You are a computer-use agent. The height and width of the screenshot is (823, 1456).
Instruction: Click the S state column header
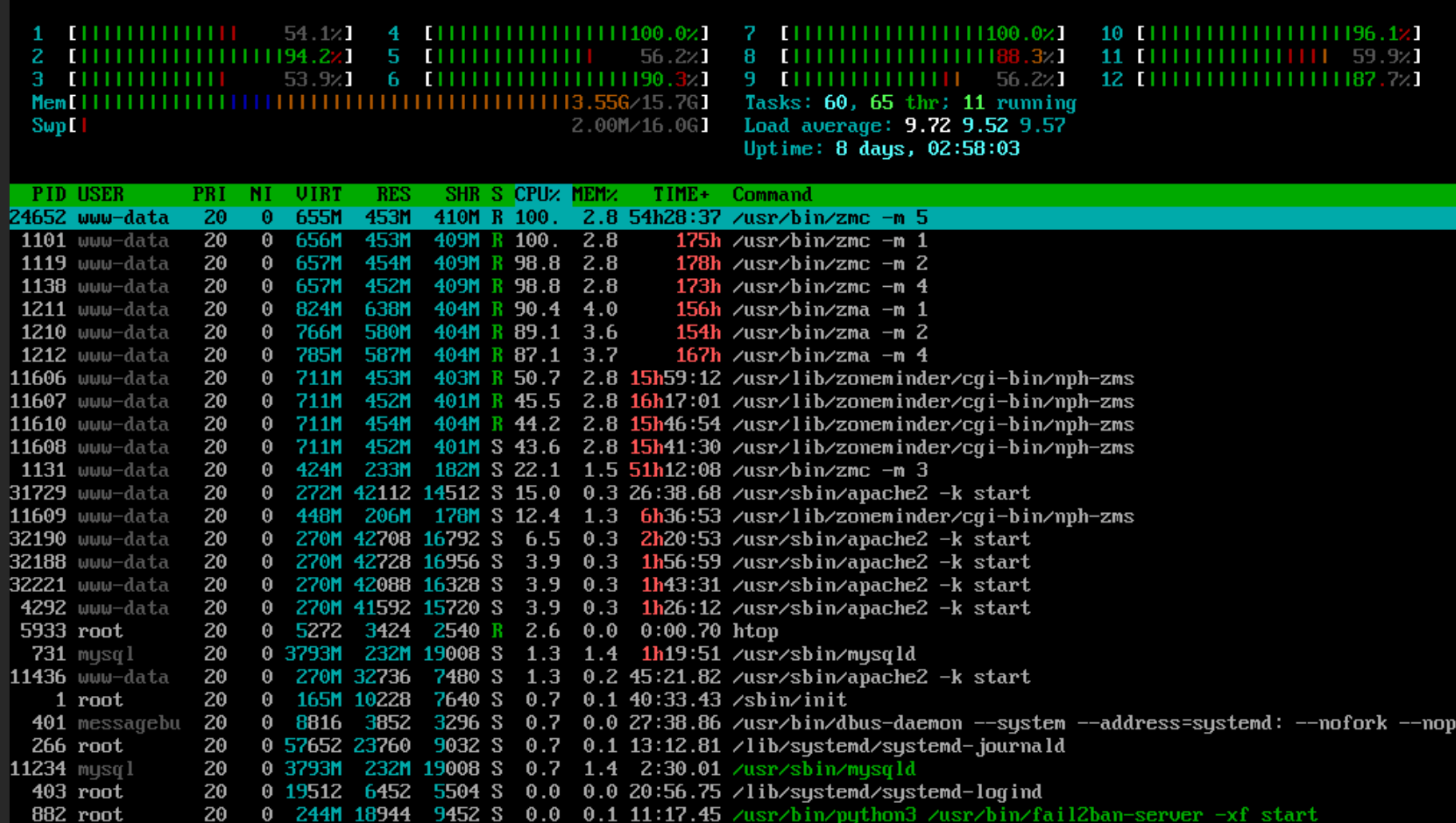pyautogui.click(x=497, y=194)
